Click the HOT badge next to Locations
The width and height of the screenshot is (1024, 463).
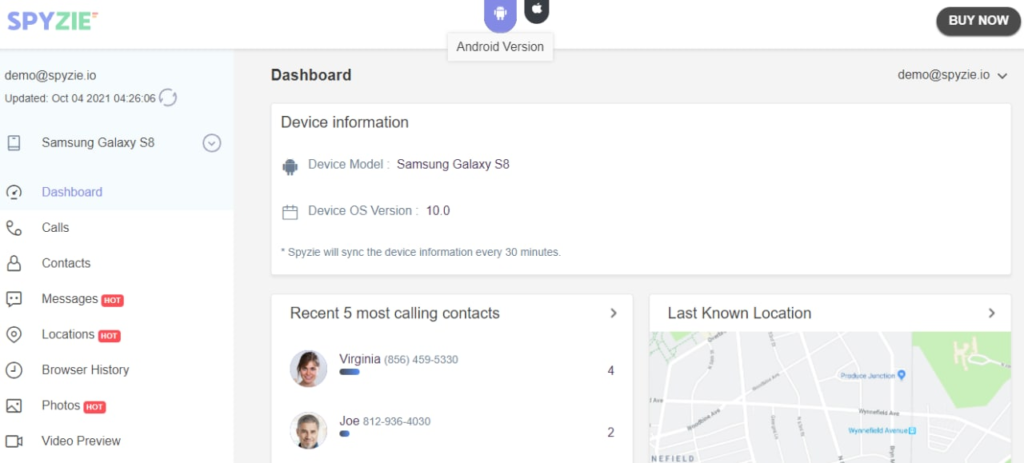click(109, 336)
